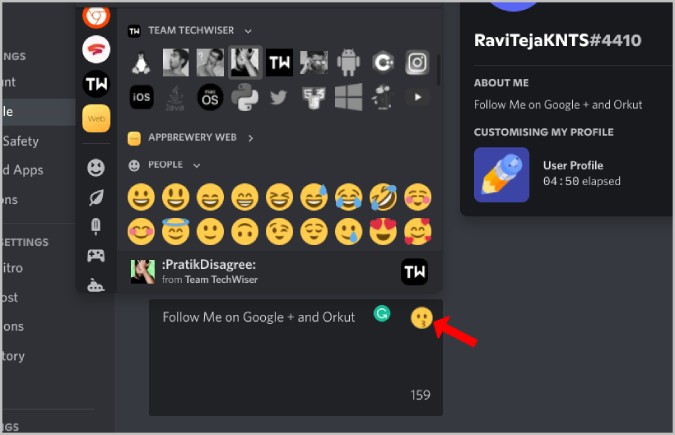The height and width of the screenshot is (435, 675).
Task: Select the highlighted PratikDisagree emoji
Action: 245,63
